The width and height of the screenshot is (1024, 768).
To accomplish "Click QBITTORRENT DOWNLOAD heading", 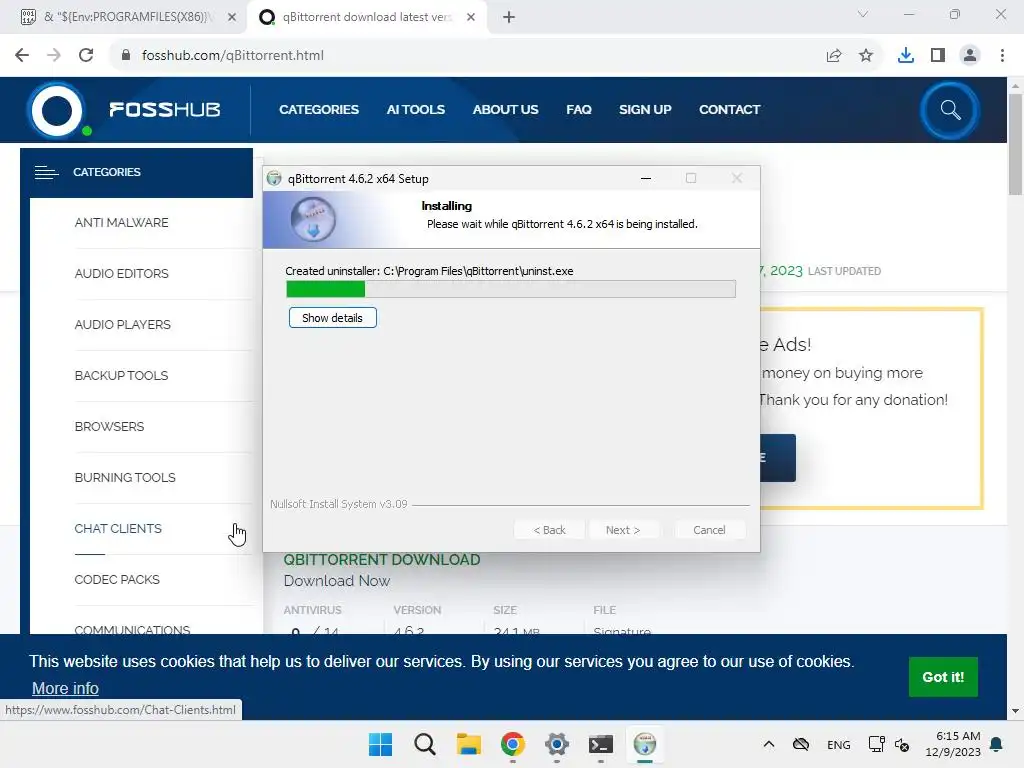I will [x=381, y=560].
